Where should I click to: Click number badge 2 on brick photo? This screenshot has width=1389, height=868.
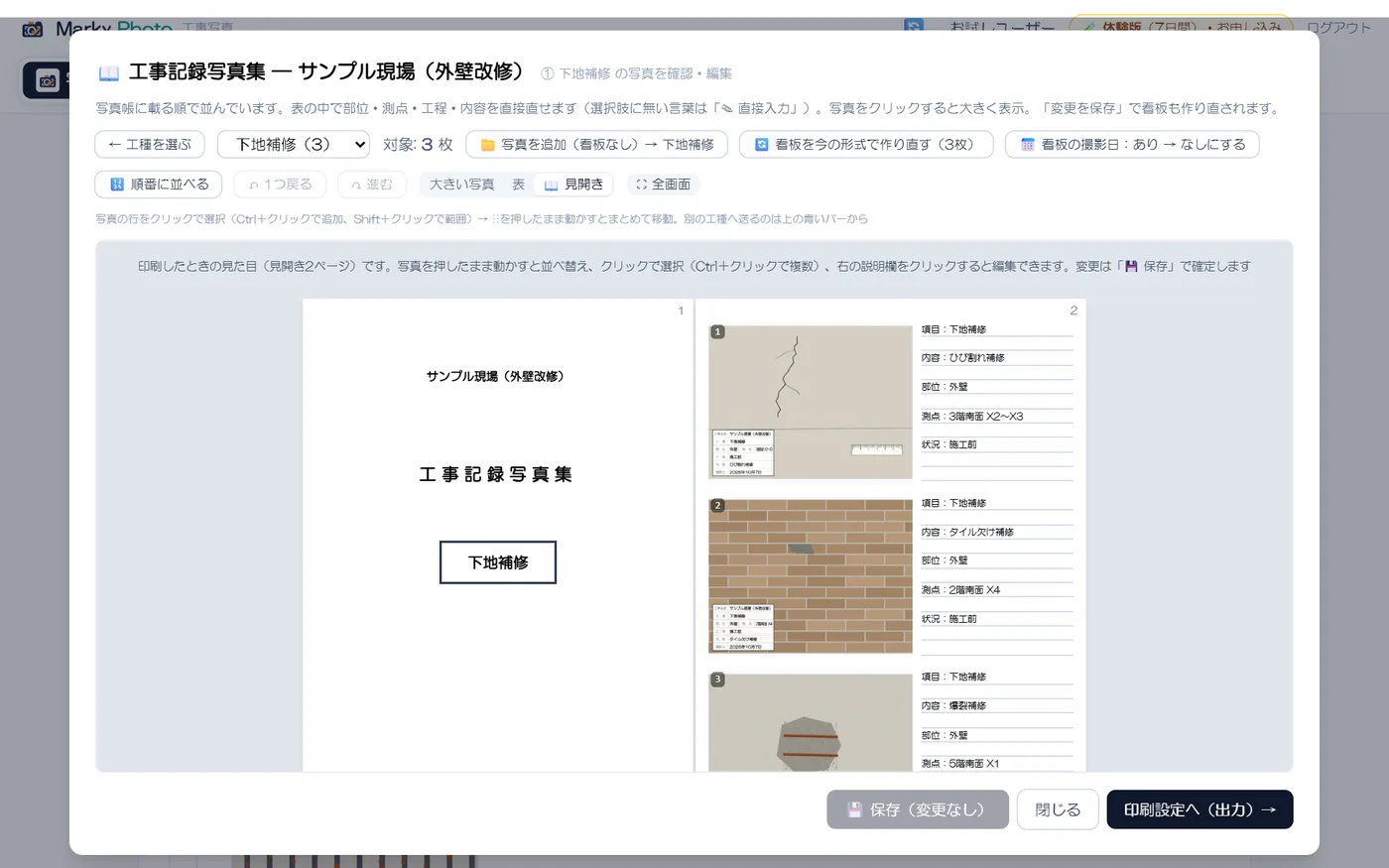717,506
